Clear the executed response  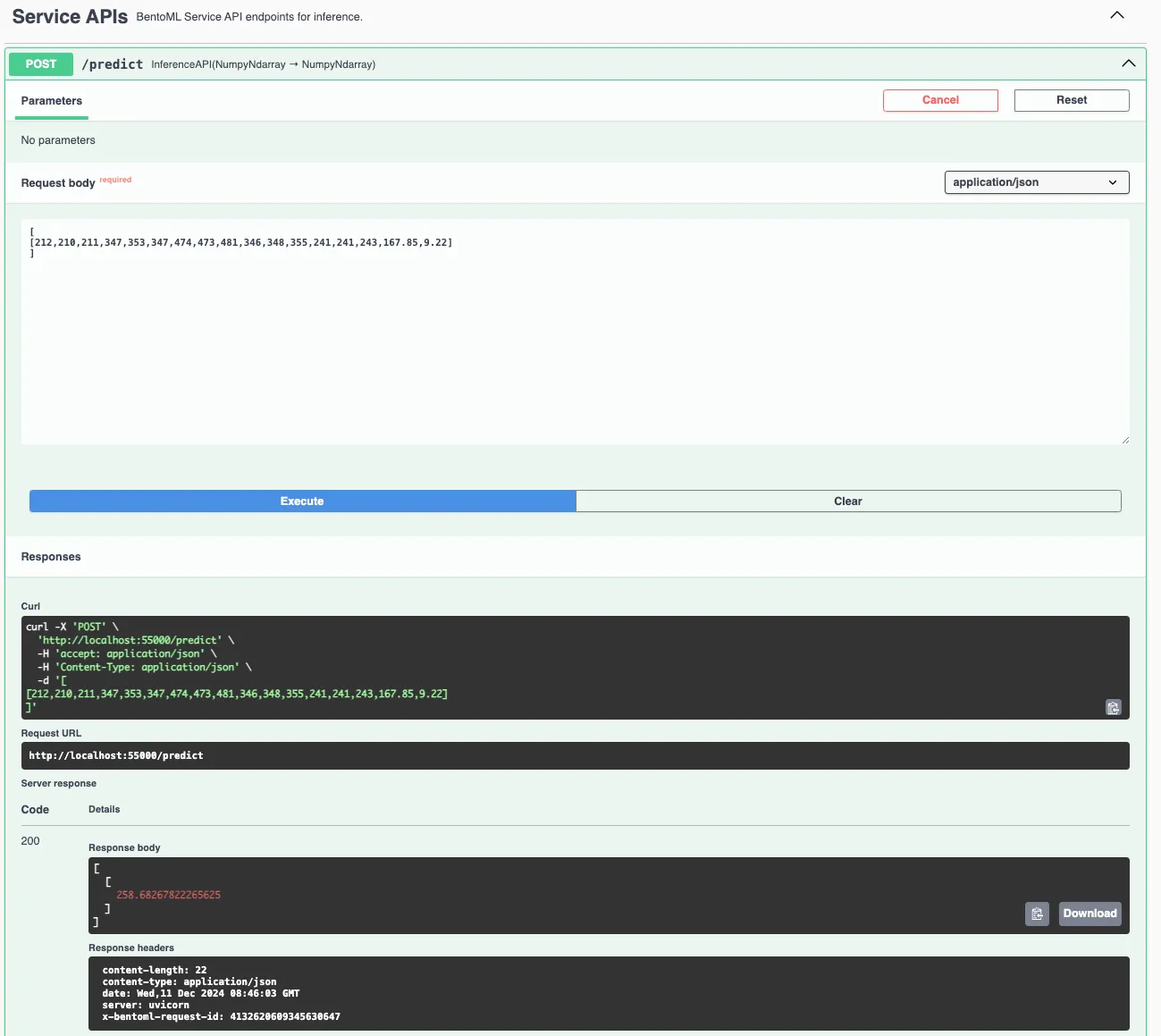[848, 501]
